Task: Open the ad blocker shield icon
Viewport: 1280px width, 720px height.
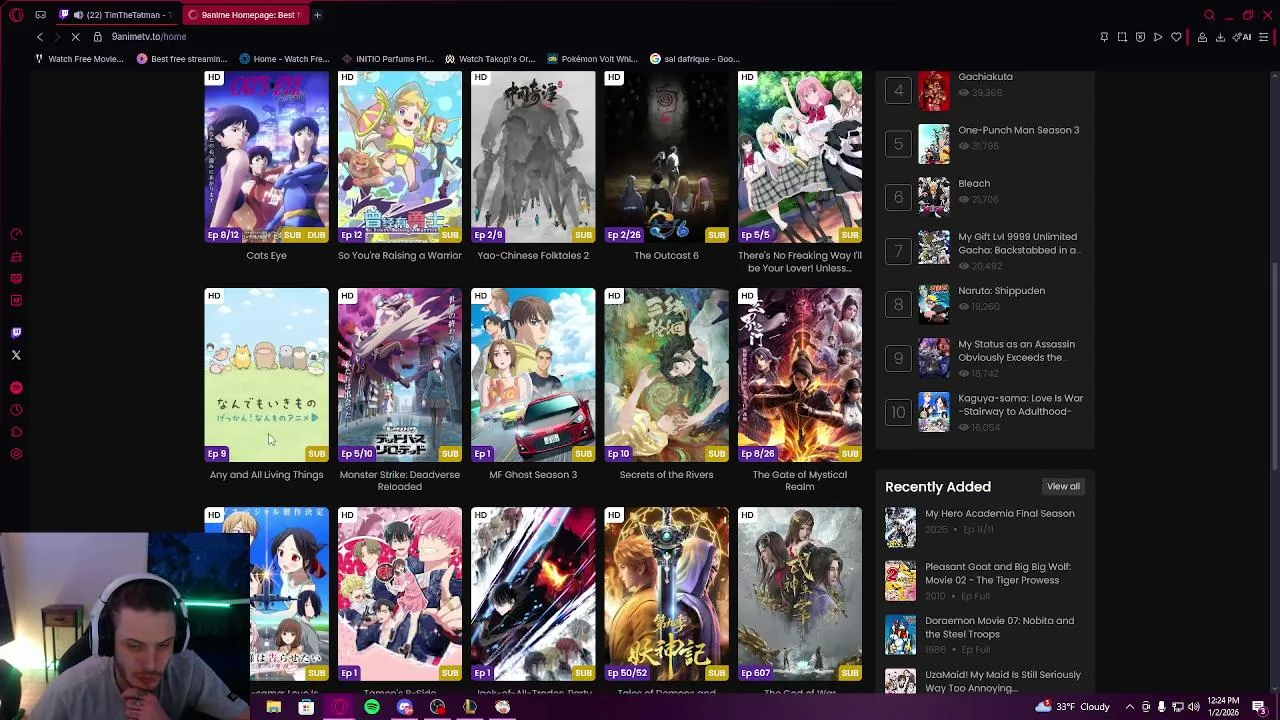Action: (x=1140, y=37)
